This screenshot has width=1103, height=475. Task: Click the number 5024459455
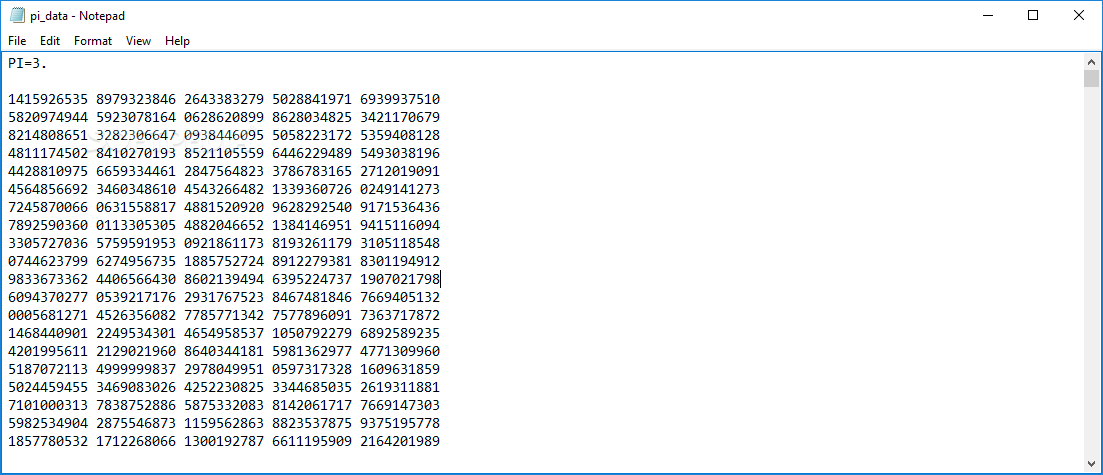coord(49,388)
